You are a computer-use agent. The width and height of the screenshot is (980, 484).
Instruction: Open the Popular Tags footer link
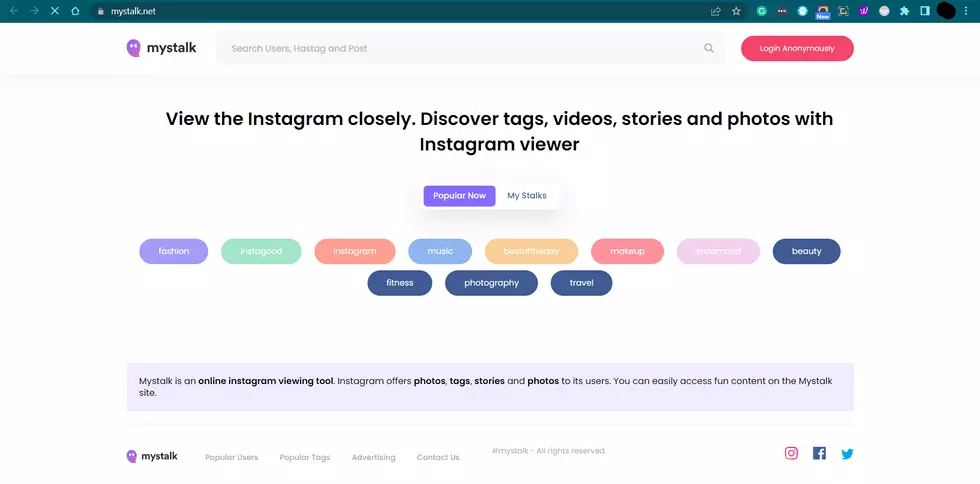(x=304, y=458)
